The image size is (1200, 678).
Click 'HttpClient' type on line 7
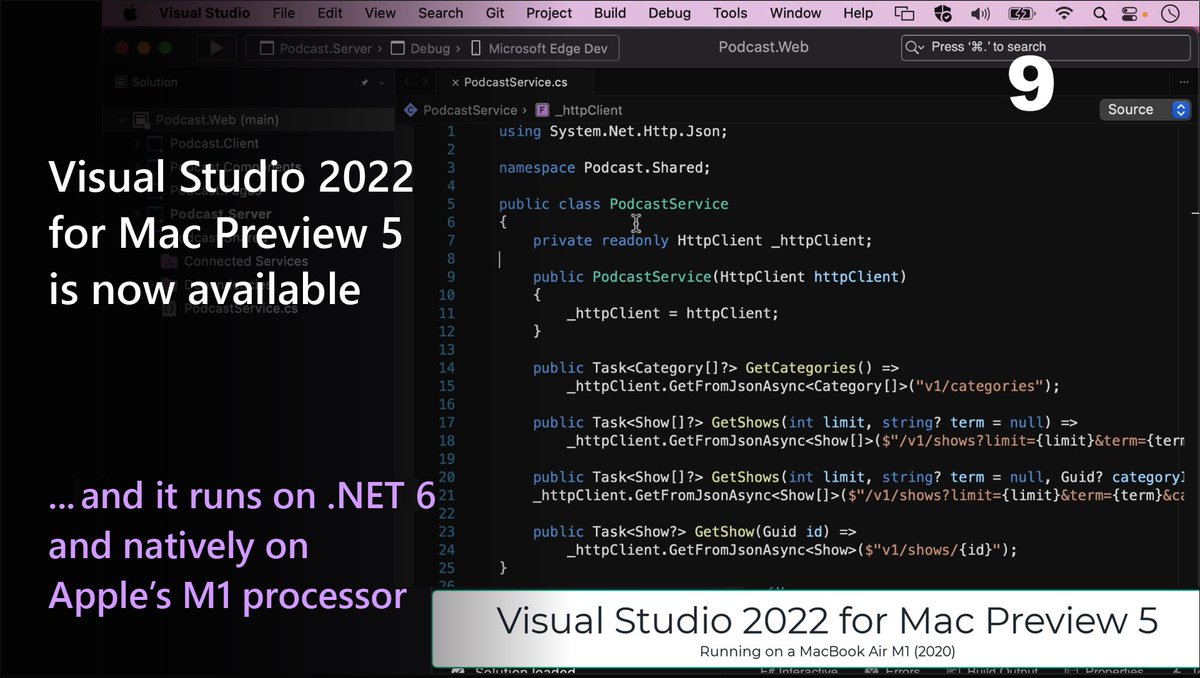click(719, 240)
